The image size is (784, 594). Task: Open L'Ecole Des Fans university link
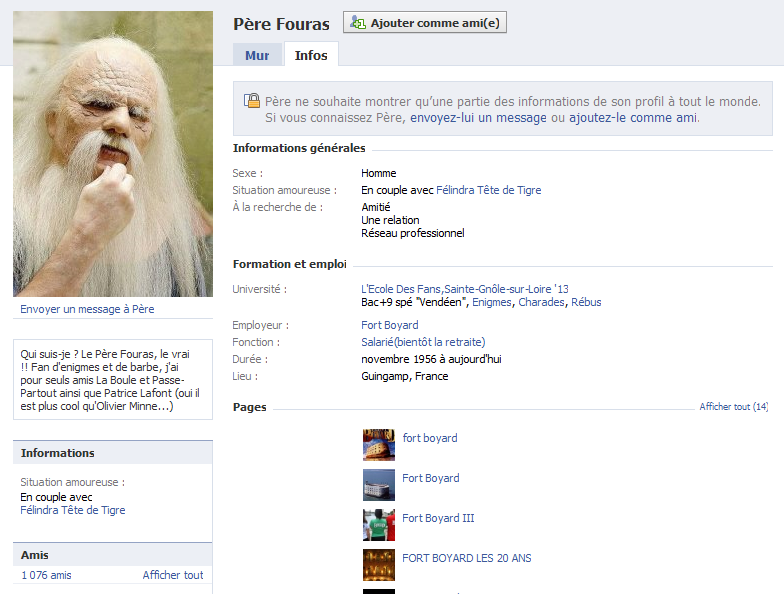click(464, 289)
